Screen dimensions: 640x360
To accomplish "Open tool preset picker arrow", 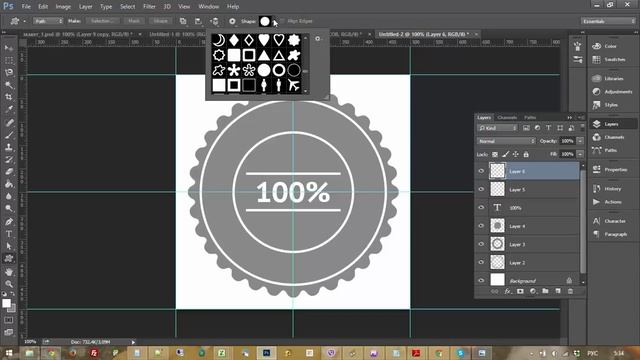I will pyautogui.click(x=24, y=21).
